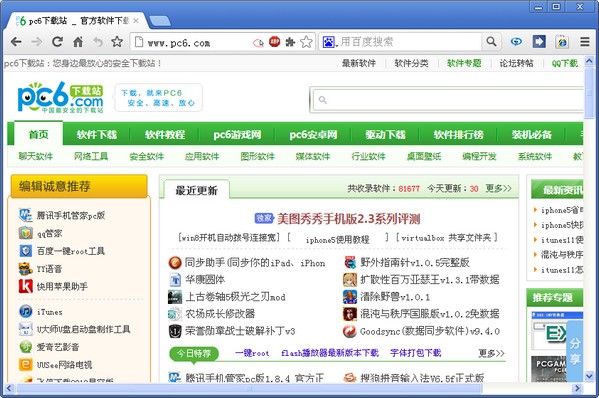Open the 软件排行榜 navigation tab

point(458,134)
